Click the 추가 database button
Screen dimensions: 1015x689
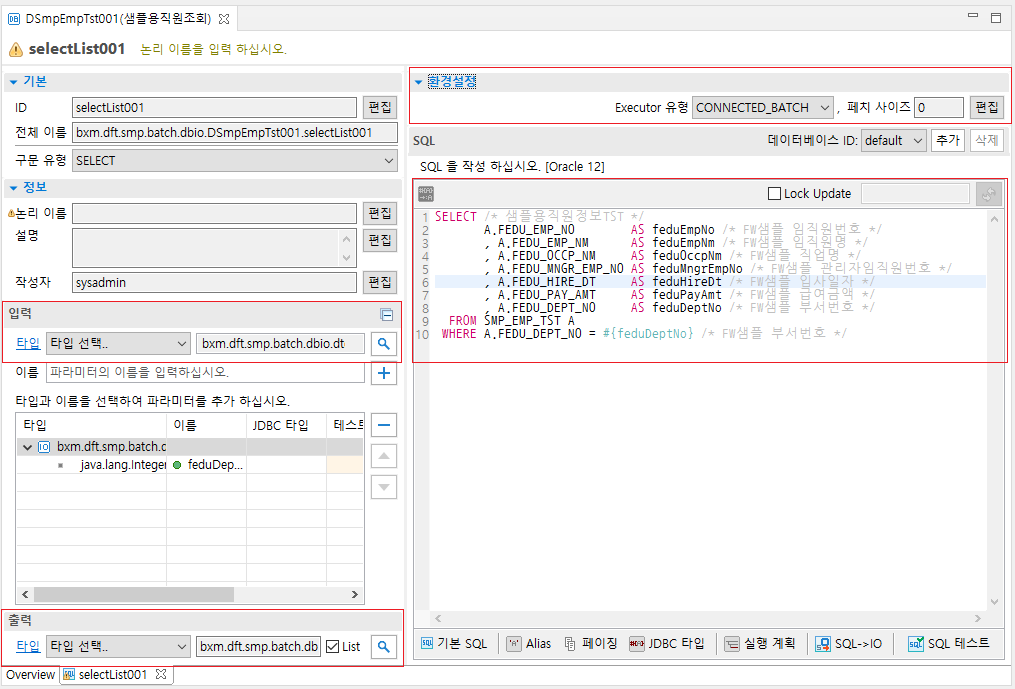948,141
